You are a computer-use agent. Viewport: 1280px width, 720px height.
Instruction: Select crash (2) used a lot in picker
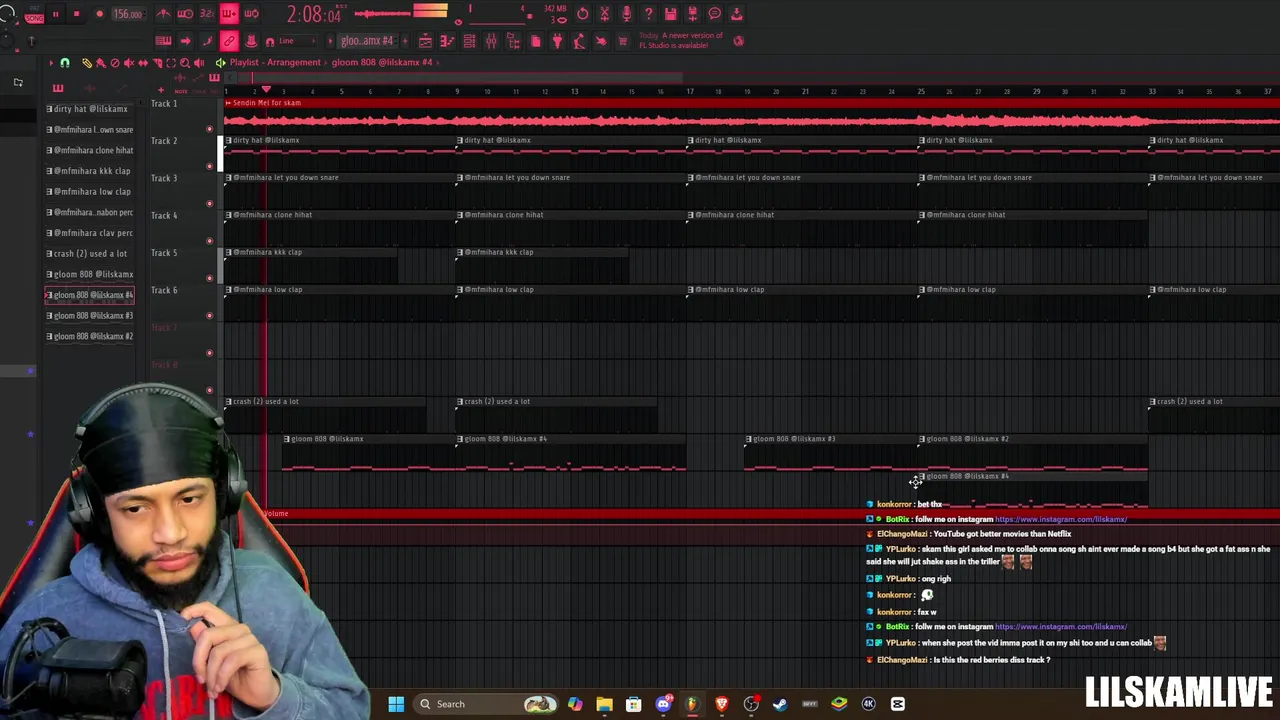point(88,253)
